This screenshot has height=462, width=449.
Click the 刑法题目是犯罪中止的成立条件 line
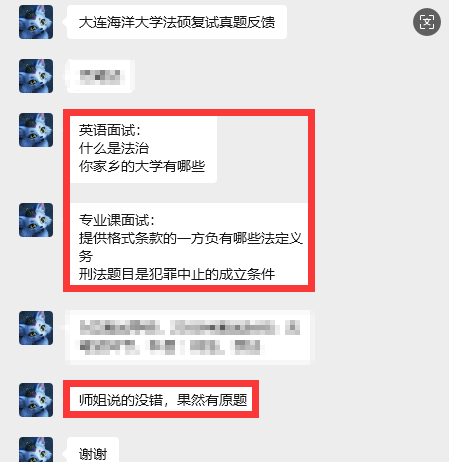(177, 274)
